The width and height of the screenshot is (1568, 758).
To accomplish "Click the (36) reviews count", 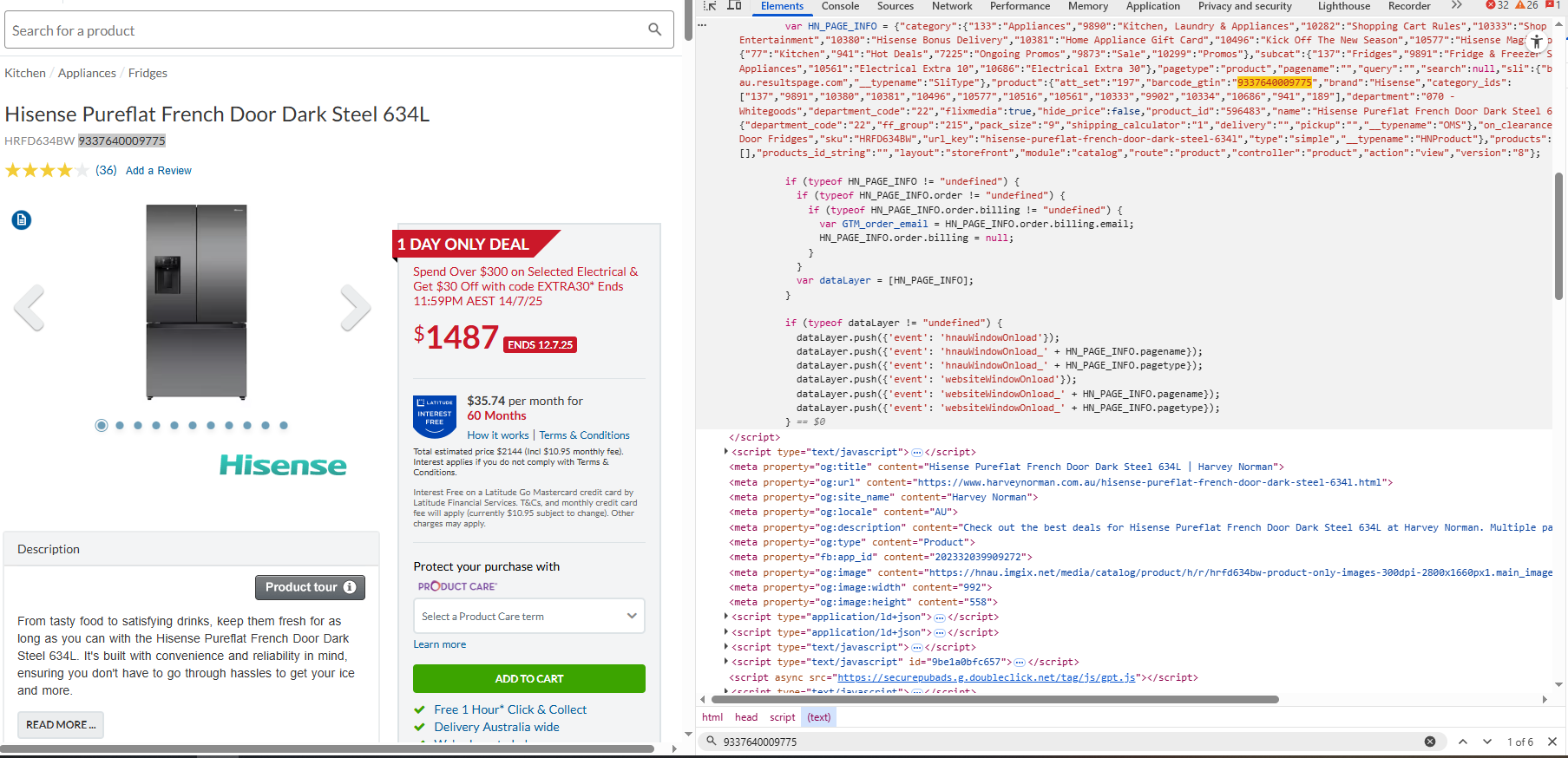I will tap(106, 170).
